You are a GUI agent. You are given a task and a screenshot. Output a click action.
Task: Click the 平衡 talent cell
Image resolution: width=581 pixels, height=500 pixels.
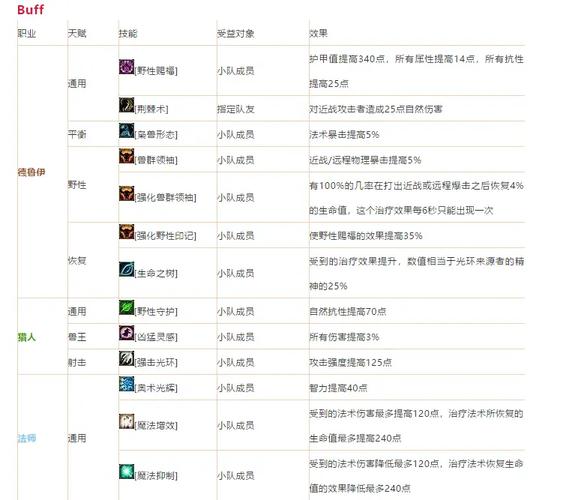(77, 134)
